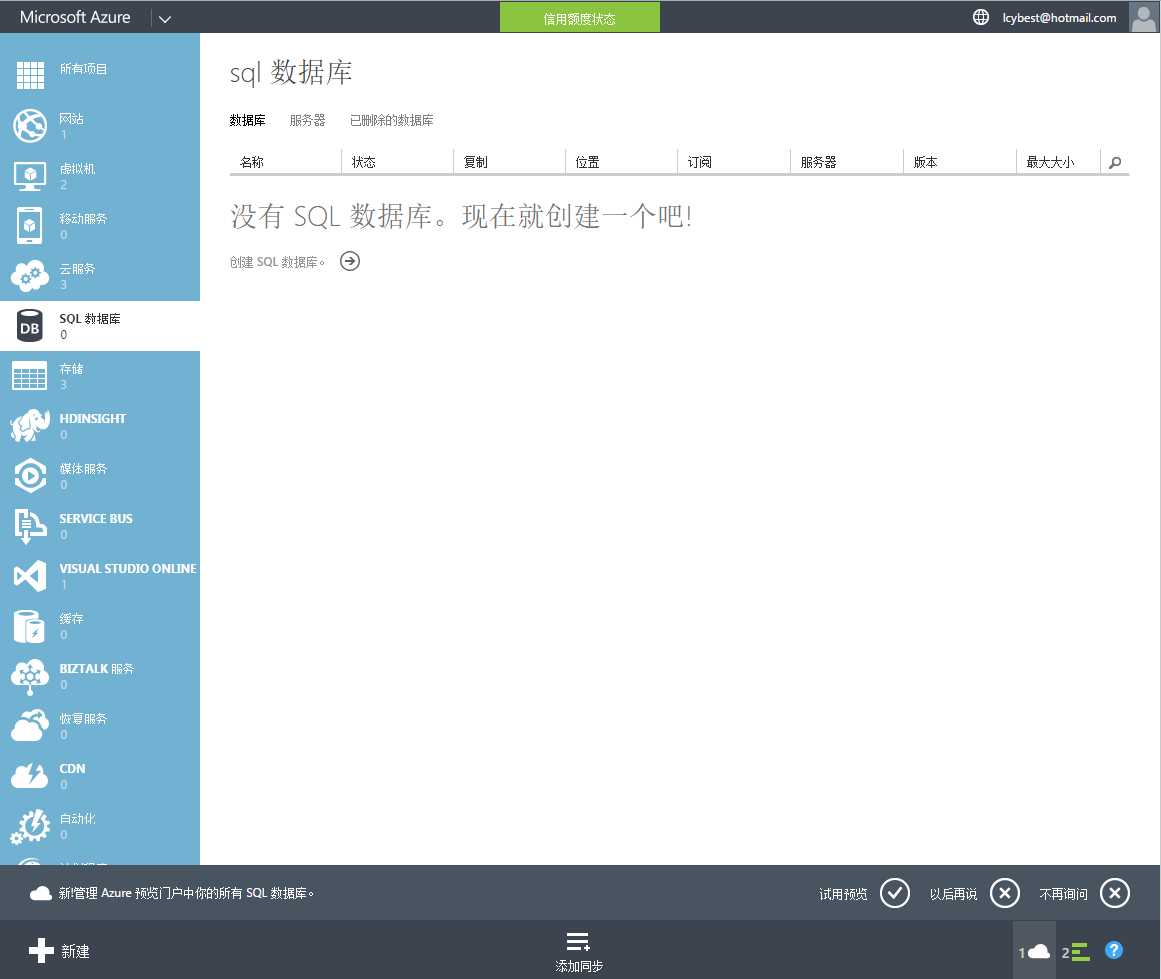This screenshot has width=1161, height=979.
Task: Click the X icon for 以后再说
Action: click(x=1005, y=893)
